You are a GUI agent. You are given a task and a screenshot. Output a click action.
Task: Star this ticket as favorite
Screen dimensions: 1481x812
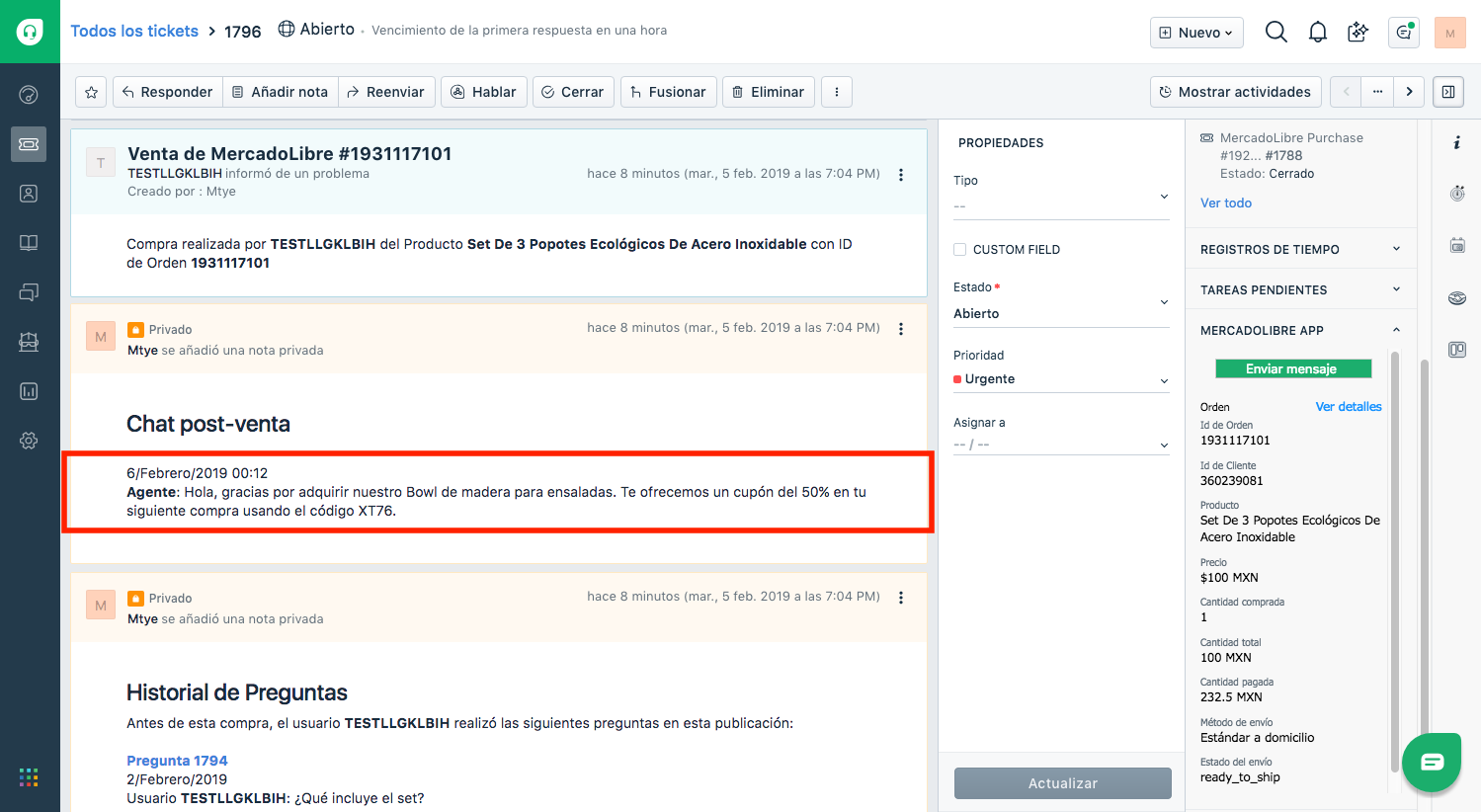[x=91, y=92]
